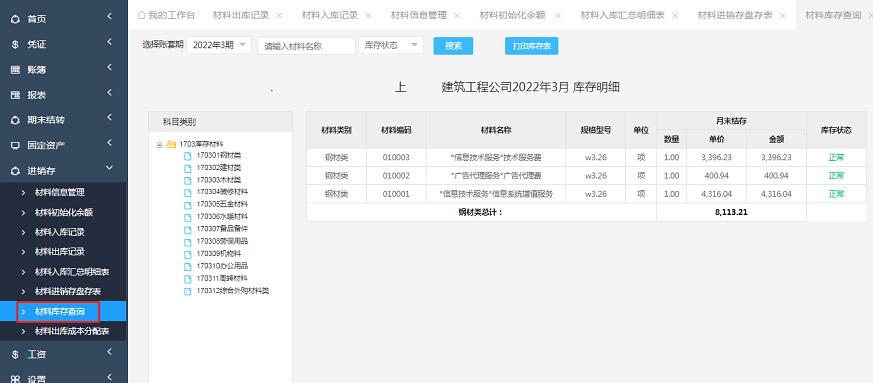
Task: Click file icon beside 170306水暖材料
Action: (x=188, y=217)
